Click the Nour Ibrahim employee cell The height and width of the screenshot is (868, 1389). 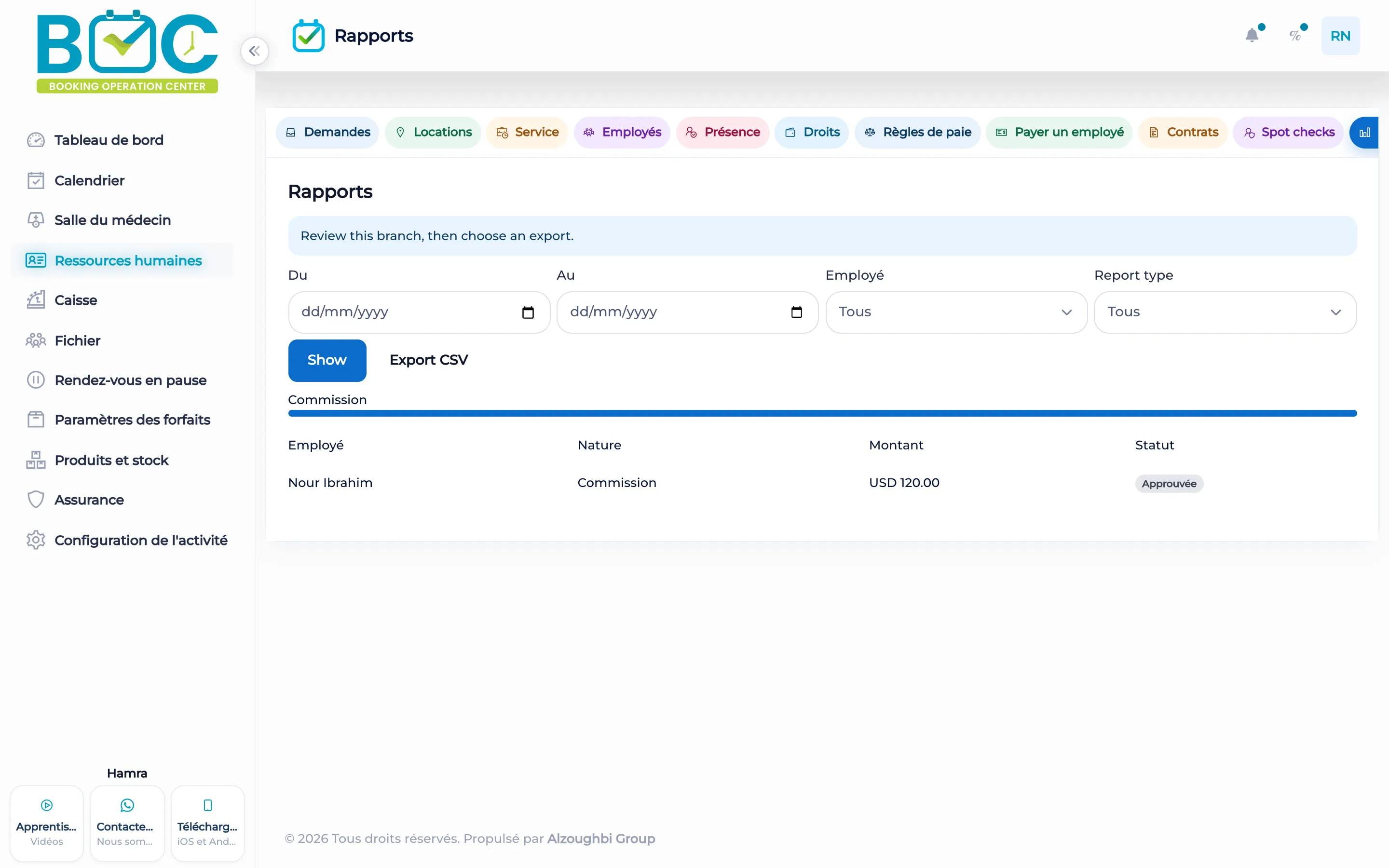[330, 483]
